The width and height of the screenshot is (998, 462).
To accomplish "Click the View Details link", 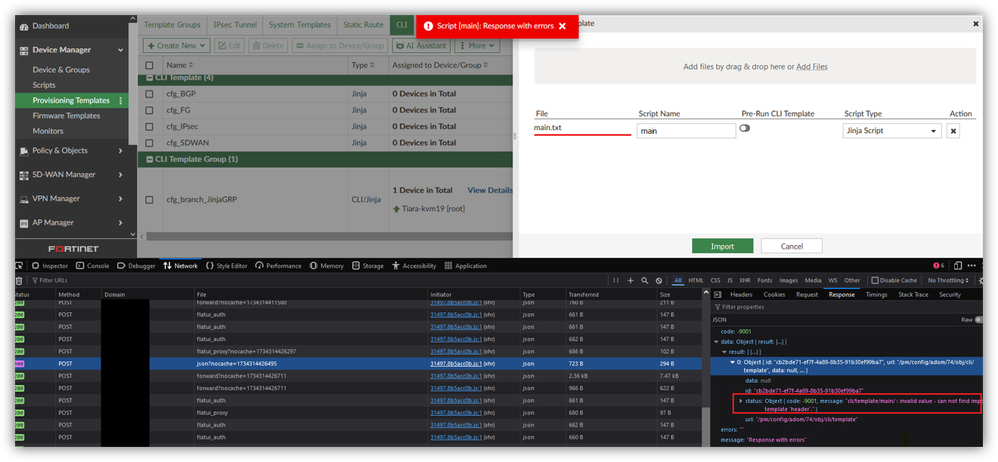I will (x=489, y=190).
